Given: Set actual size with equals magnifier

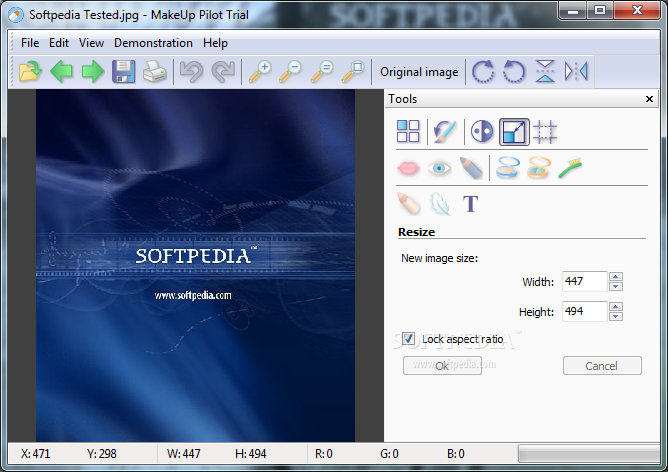Looking at the screenshot, I should point(322,71).
